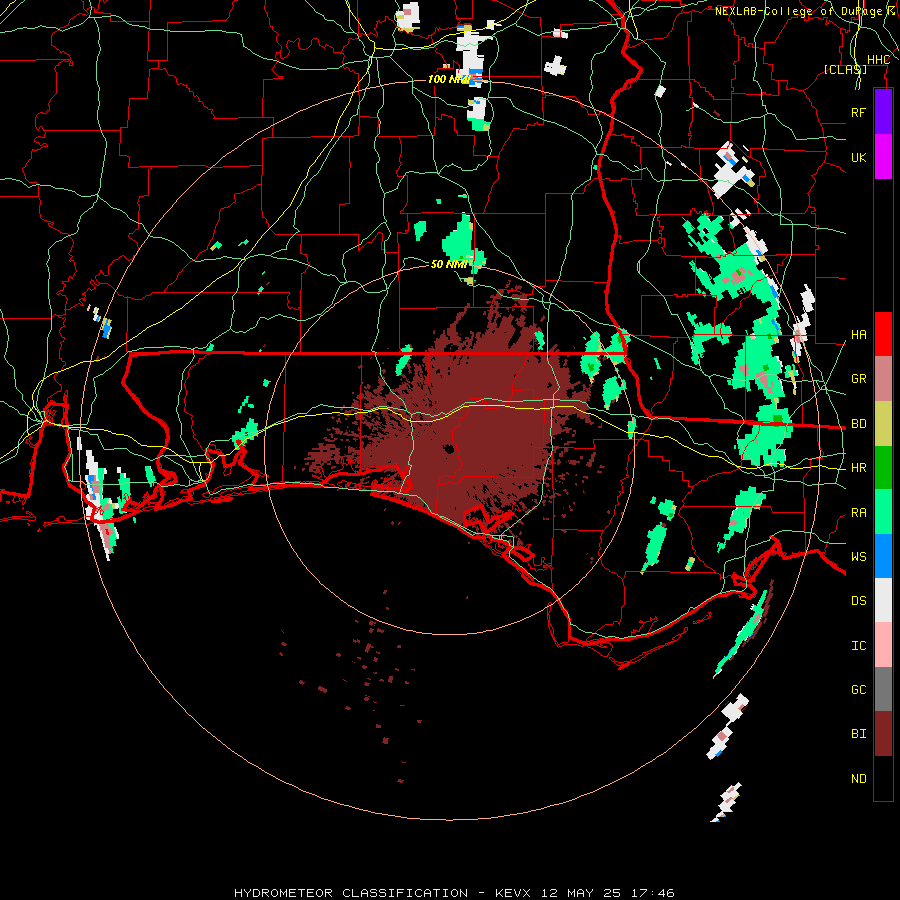Screen dimensions: 900x900
Task: Click the ND black legend swatch
Action: [883, 778]
